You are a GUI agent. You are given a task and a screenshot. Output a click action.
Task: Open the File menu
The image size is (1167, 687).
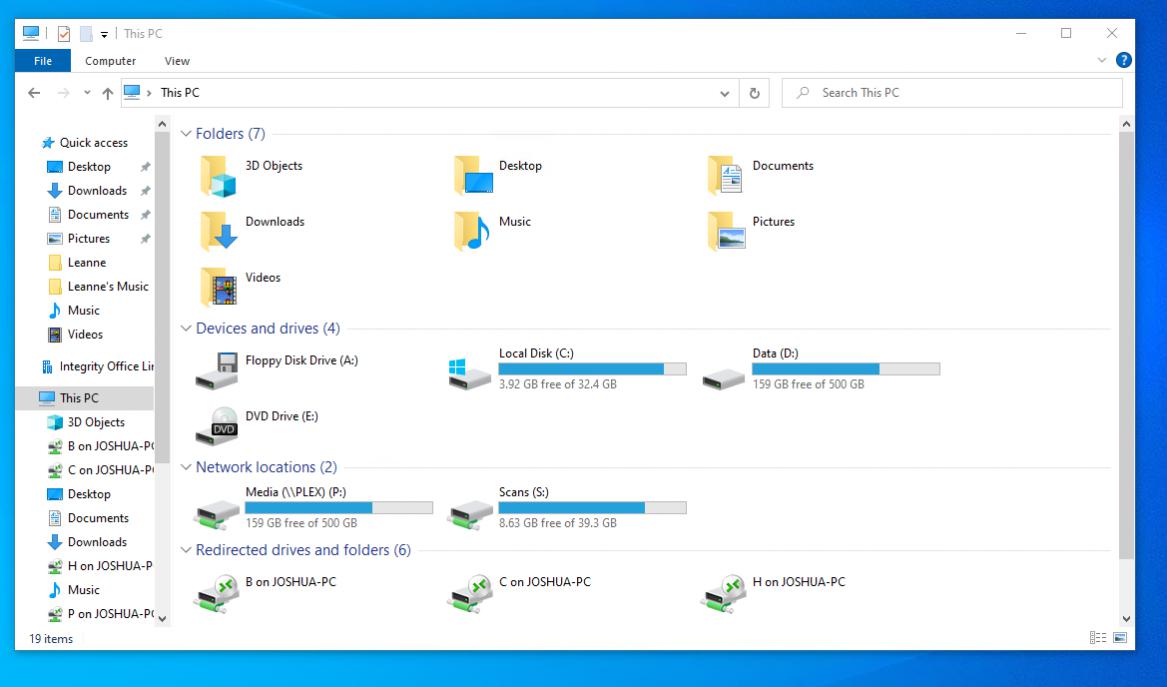pos(42,61)
